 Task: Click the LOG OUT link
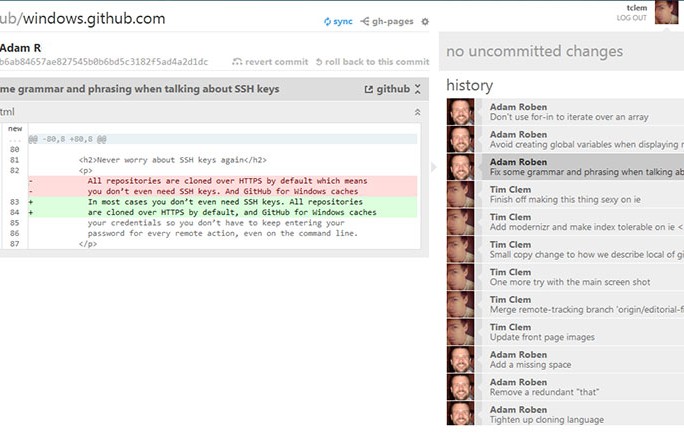coord(631,18)
